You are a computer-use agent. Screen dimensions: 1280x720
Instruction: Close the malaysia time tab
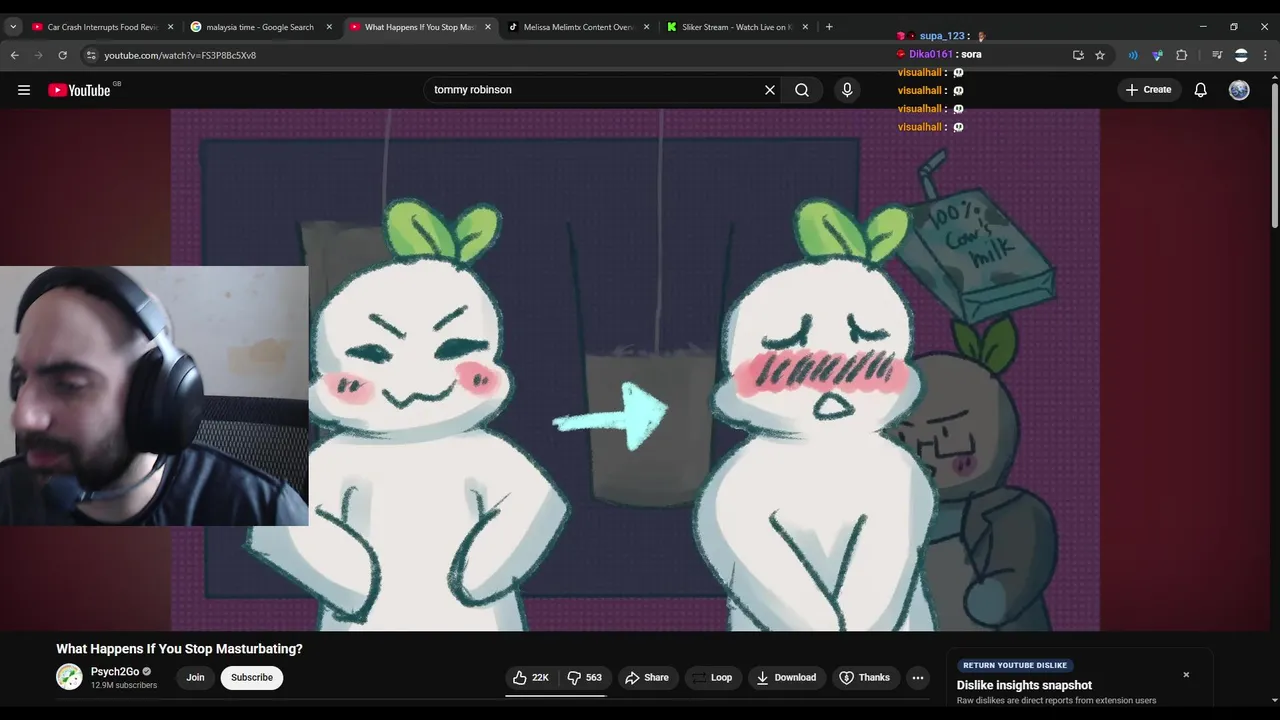click(x=329, y=27)
